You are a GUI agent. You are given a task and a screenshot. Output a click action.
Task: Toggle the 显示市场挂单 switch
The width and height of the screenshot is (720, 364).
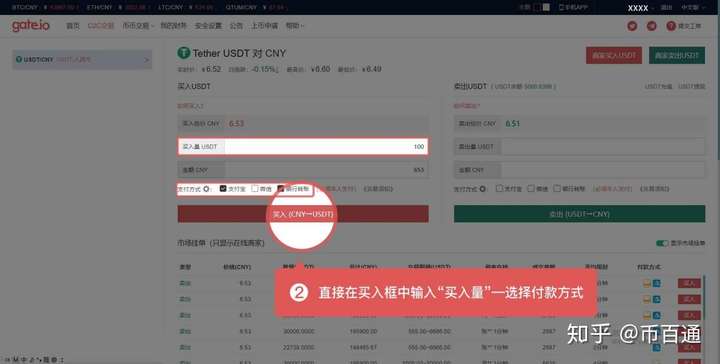(x=662, y=243)
